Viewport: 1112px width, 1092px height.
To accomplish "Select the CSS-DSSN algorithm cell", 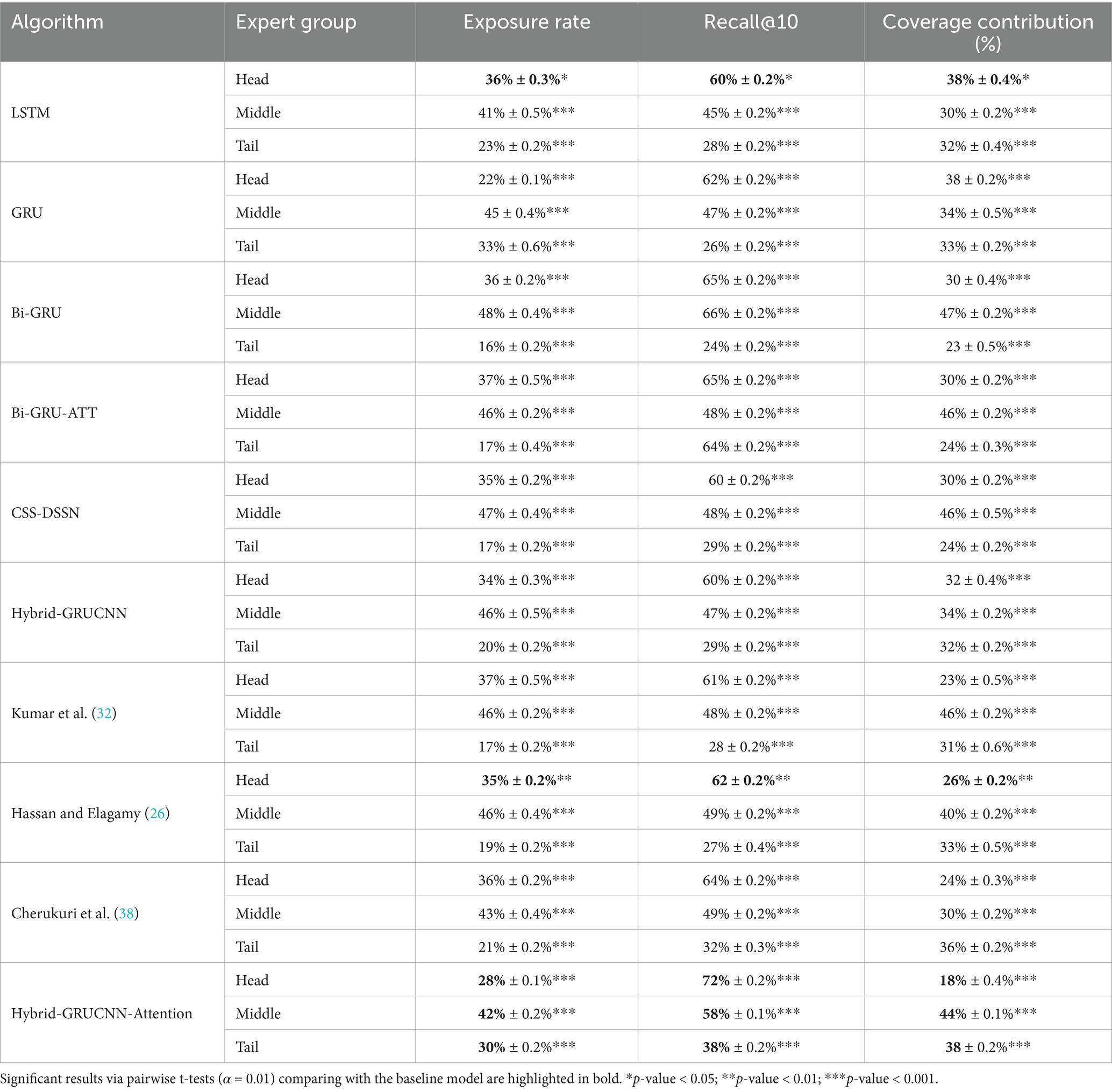I will [x=45, y=513].
